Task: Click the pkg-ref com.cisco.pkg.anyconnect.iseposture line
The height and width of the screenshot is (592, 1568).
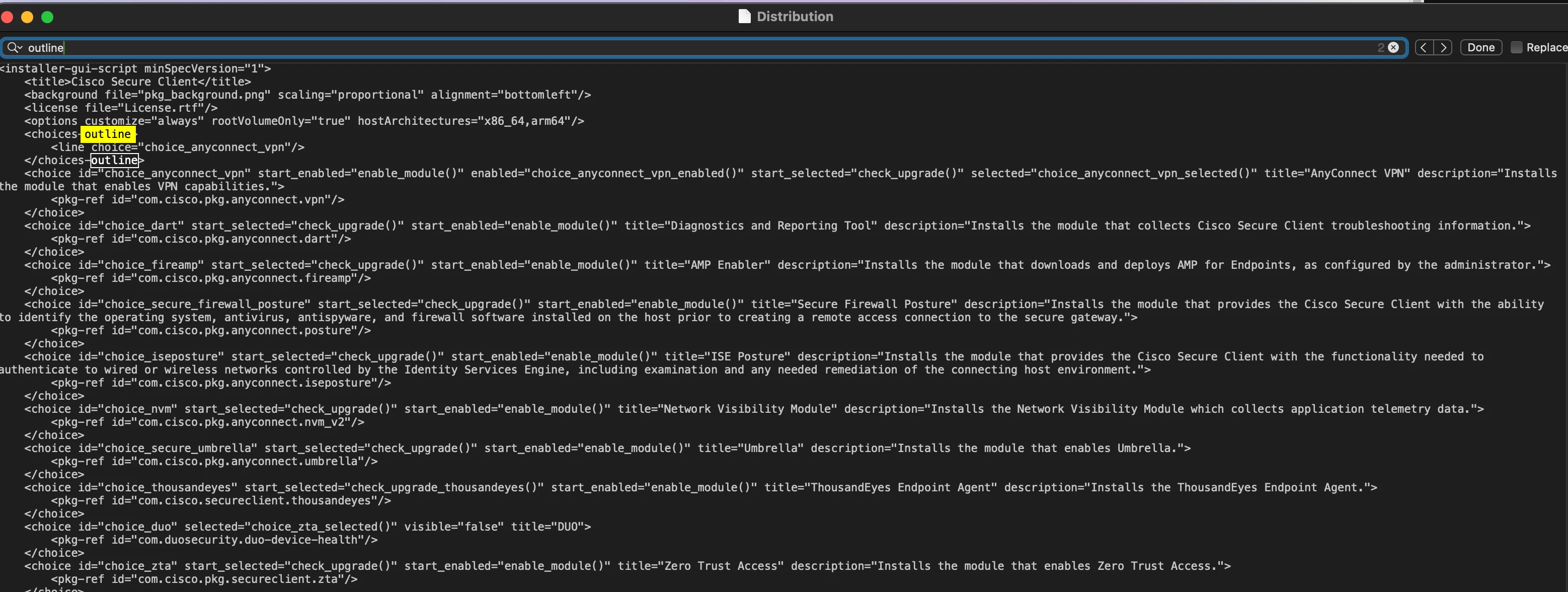Action: click(221, 383)
